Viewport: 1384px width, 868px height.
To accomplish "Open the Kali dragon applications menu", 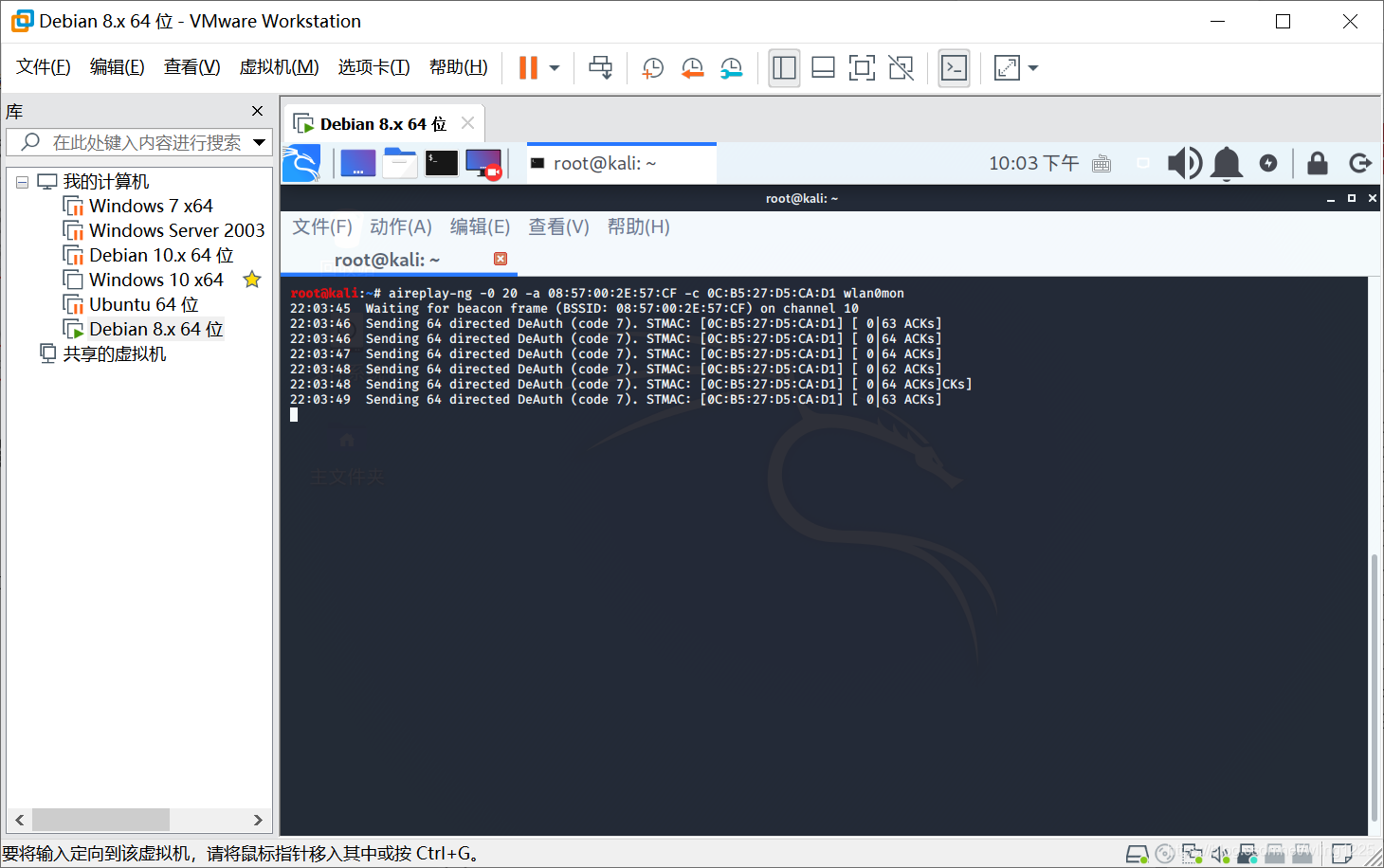I will coord(301,163).
